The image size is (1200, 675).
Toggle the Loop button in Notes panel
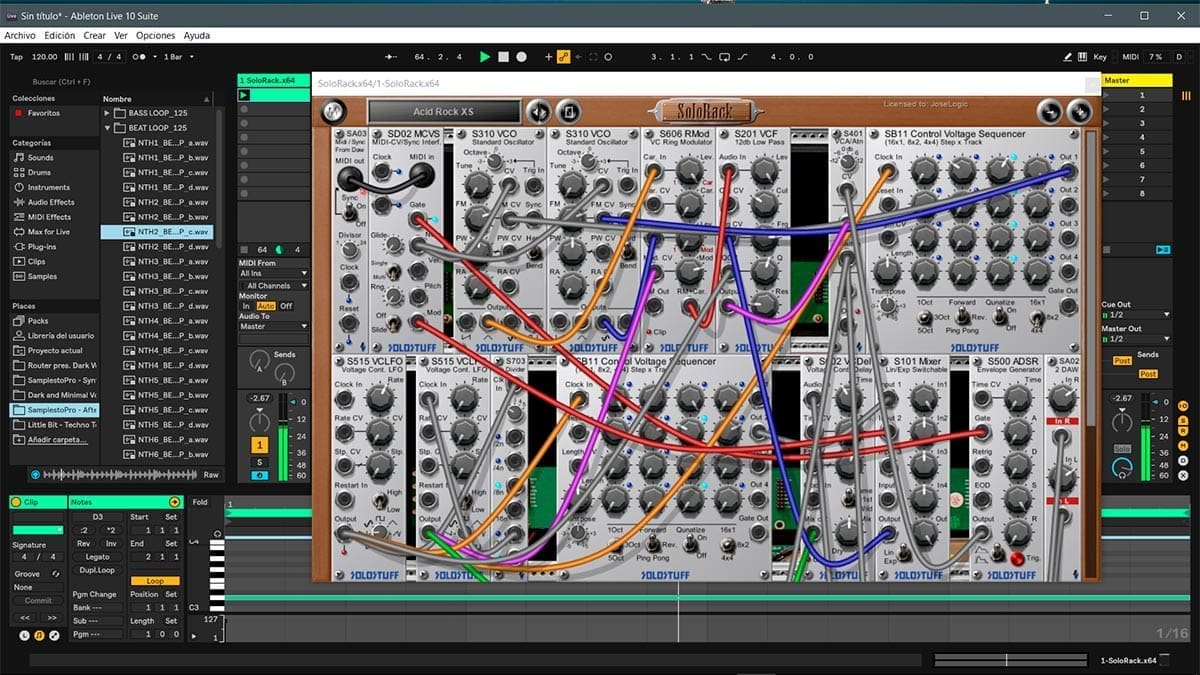pos(155,581)
